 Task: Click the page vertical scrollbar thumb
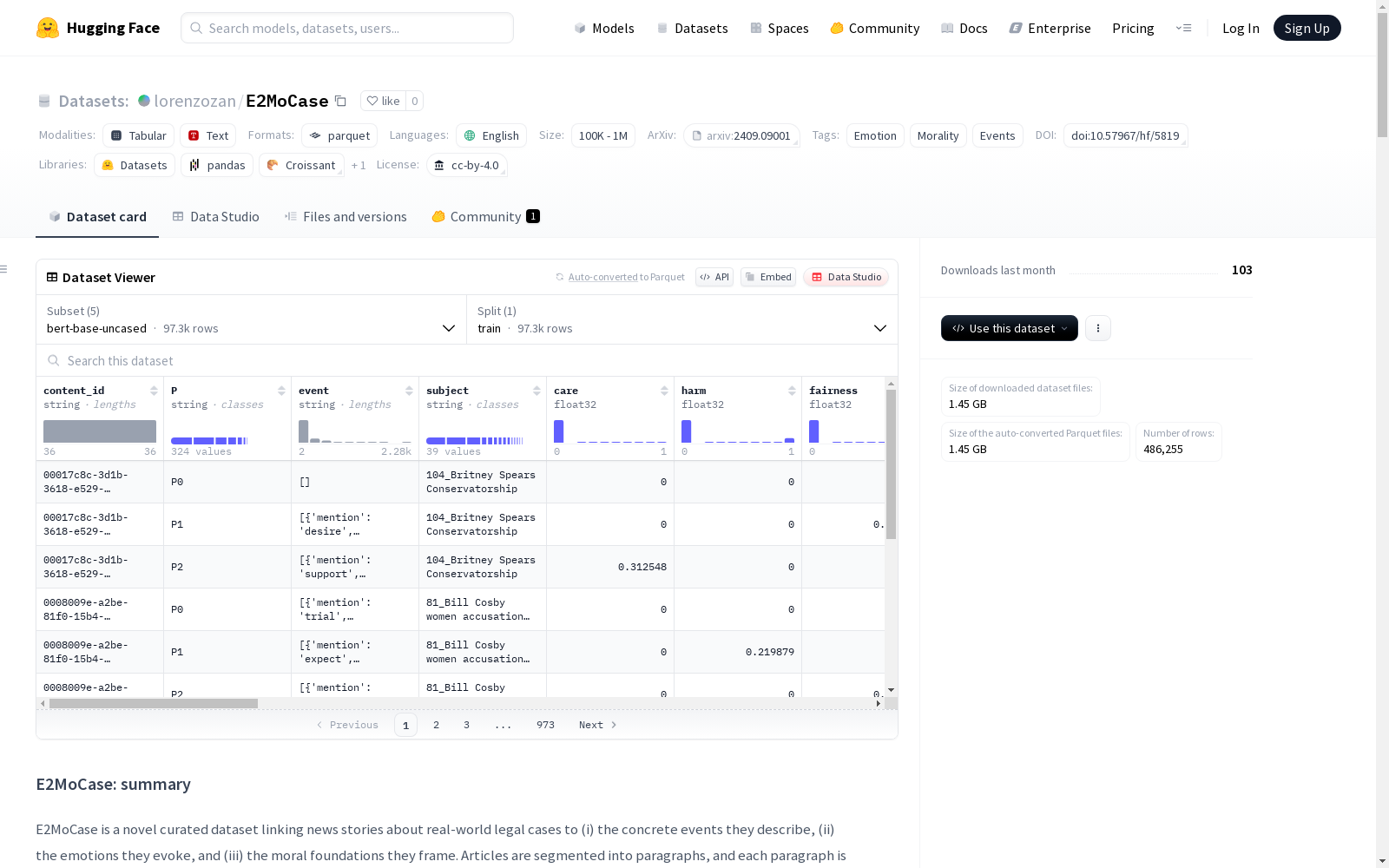point(1382,74)
